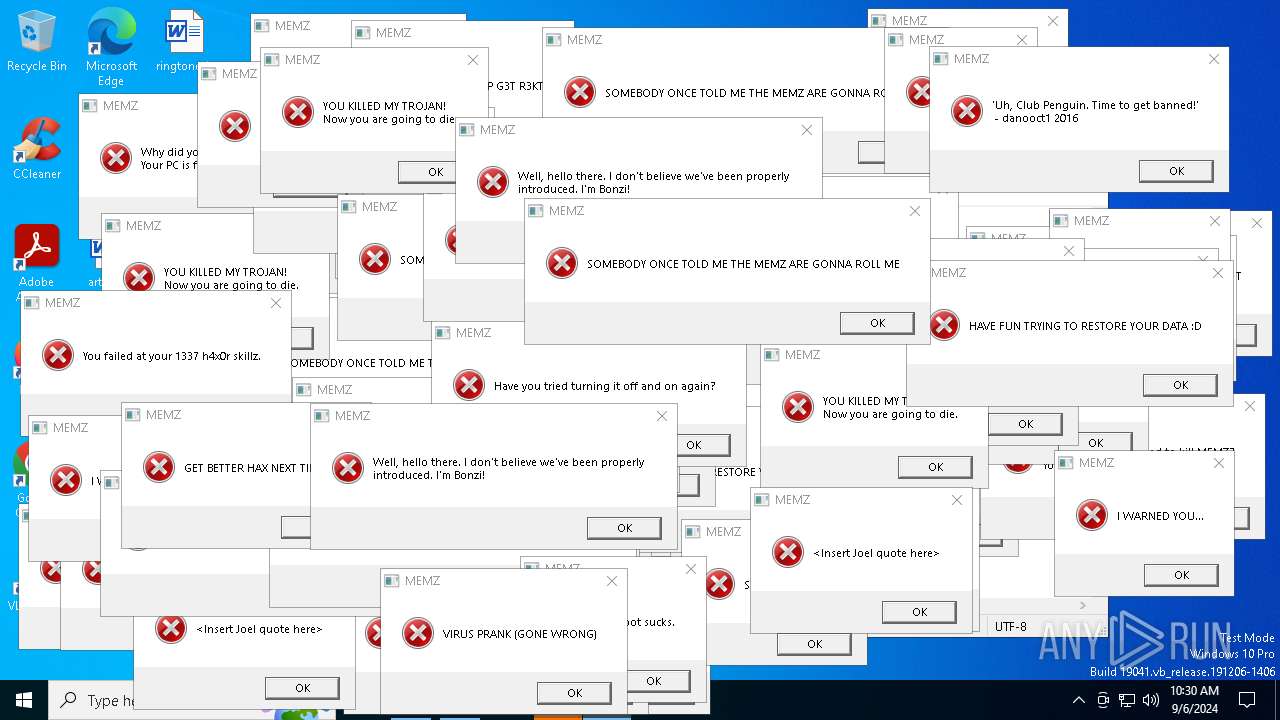Click OK in 'I WARNED YOU...' dialog
The height and width of the screenshot is (720, 1280).
1181,575
